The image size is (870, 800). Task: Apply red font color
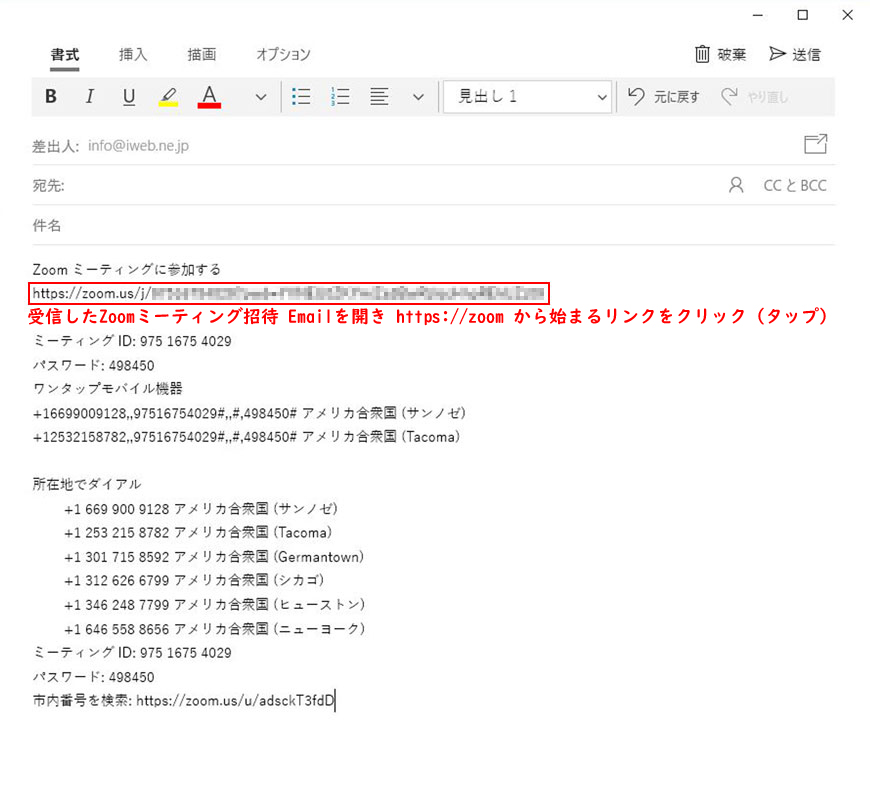209,97
